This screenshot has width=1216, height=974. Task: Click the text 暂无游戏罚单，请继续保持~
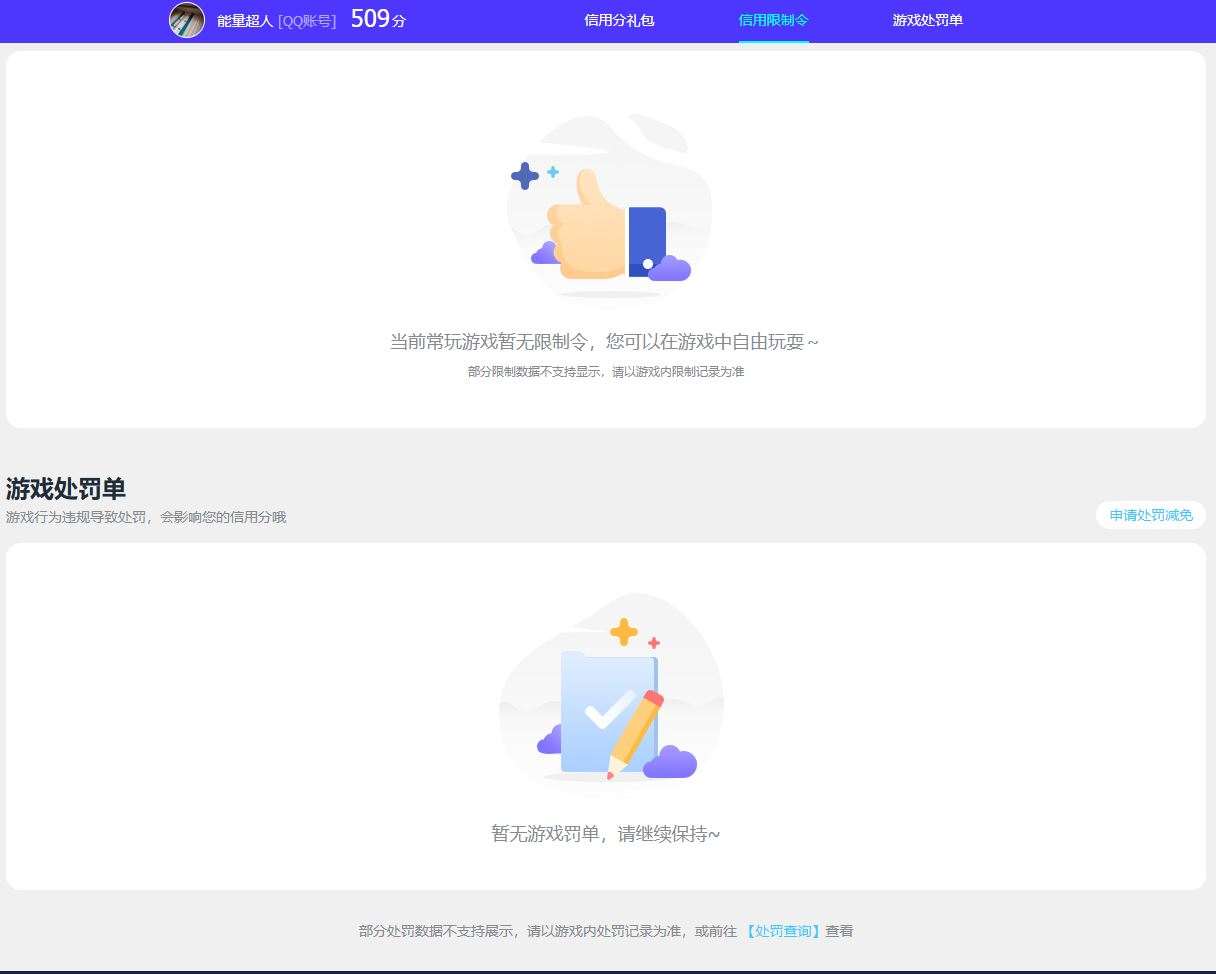606,834
